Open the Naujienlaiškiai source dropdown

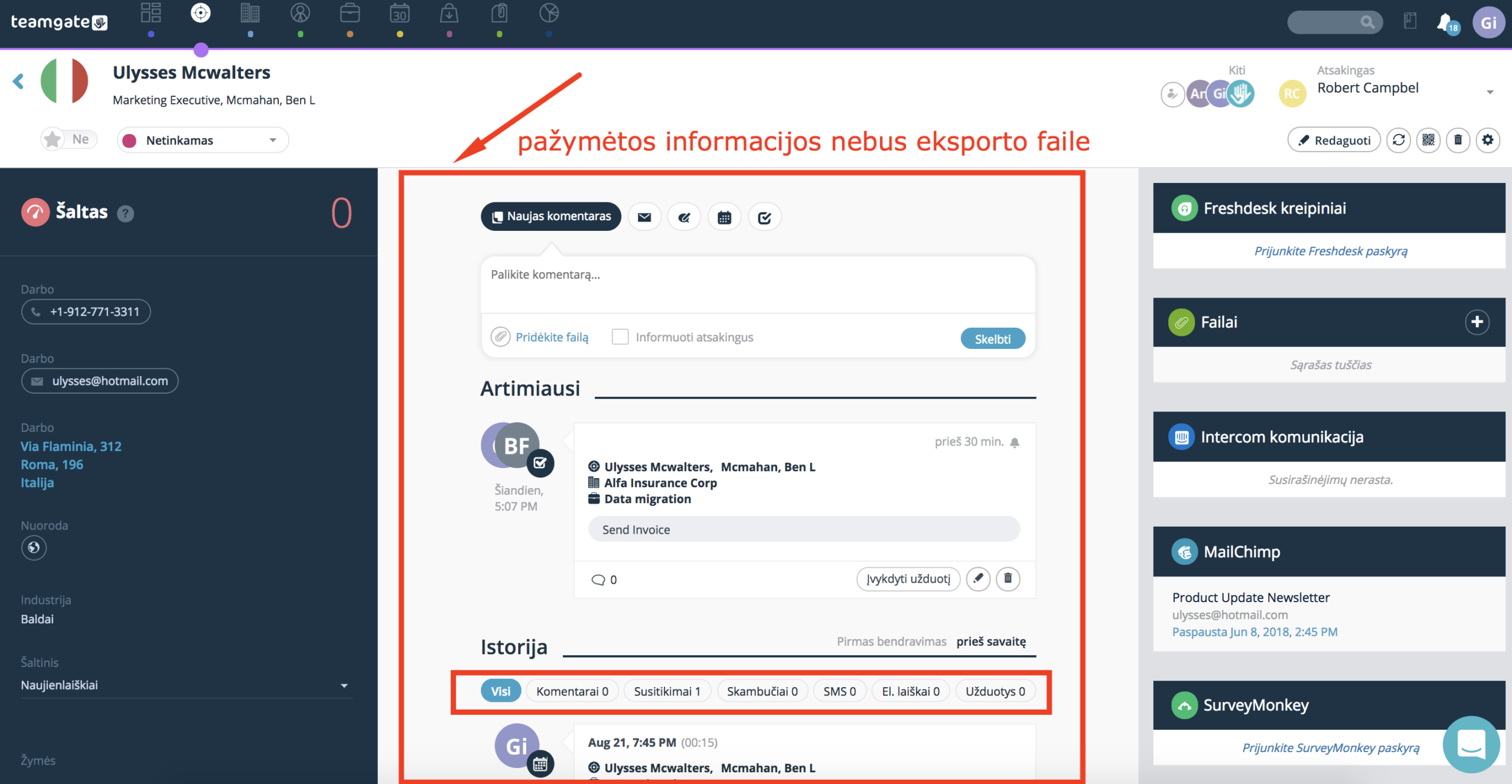[187, 685]
